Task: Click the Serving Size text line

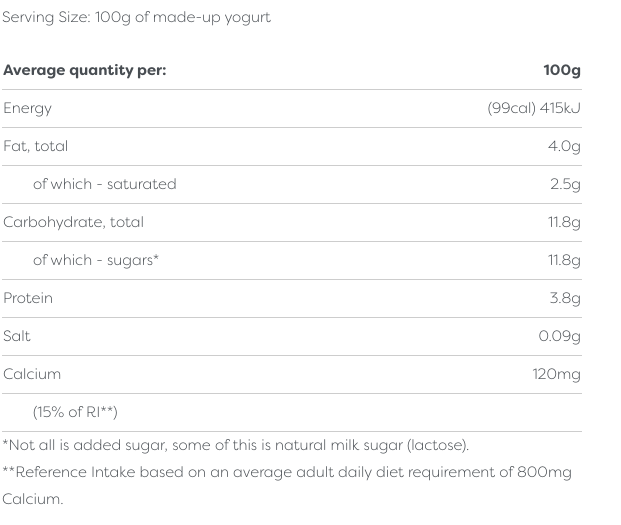Action: pos(137,17)
